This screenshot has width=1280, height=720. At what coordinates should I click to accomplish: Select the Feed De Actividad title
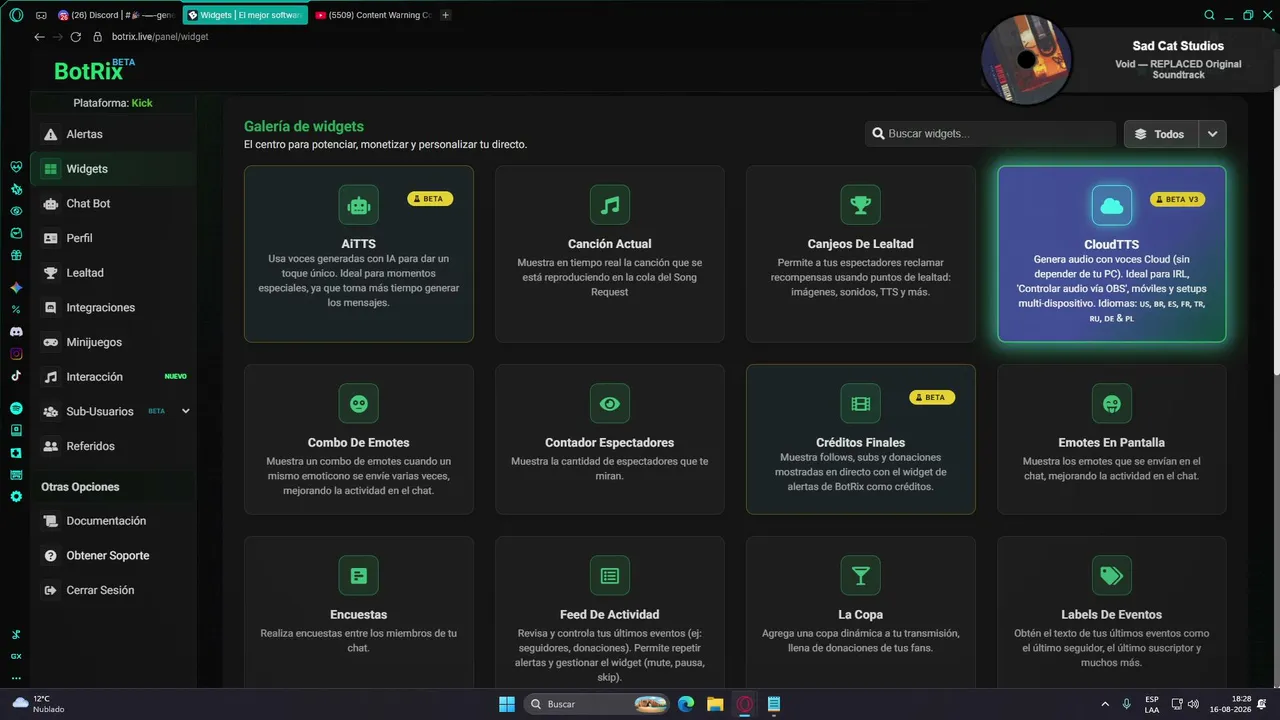610,615
